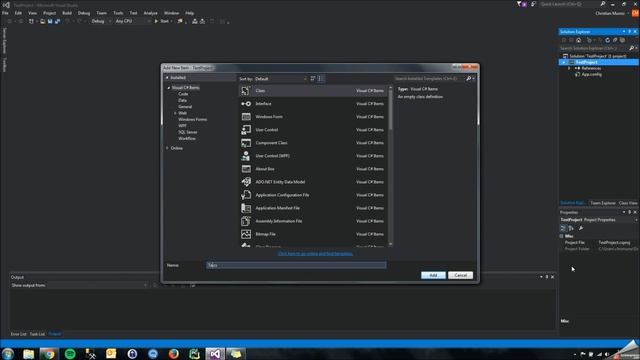The height and width of the screenshot is (360, 640).
Task: Collapse the Installed templates section
Action: (167, 78)
